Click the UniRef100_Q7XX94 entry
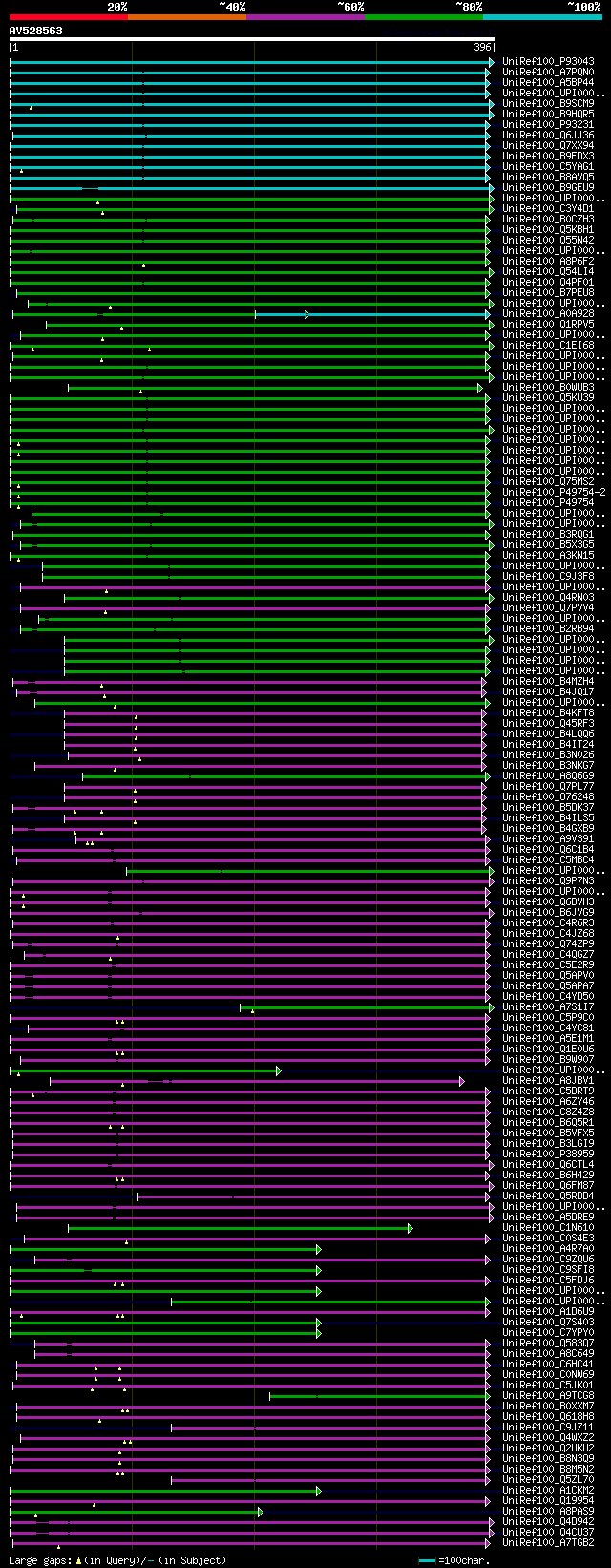This screenshot has width=611, height=1568. pos(548,146)
